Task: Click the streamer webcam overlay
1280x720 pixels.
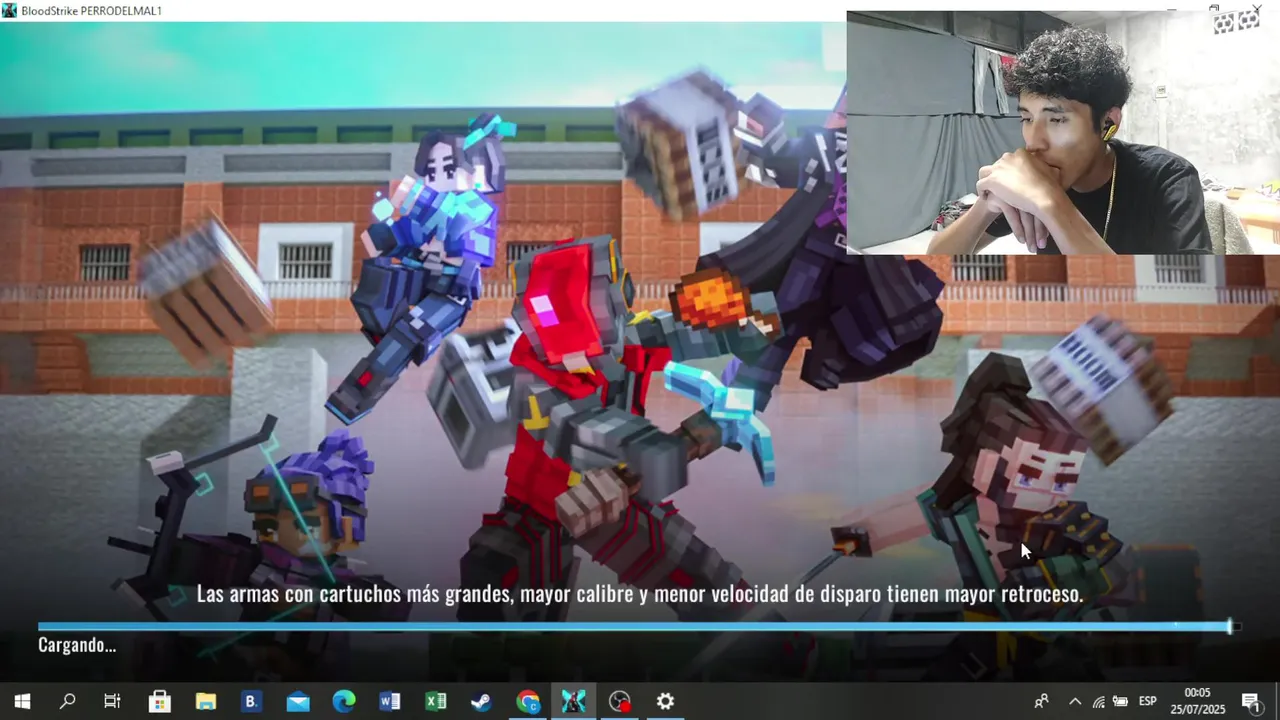Action: (x=1063, y=133)
